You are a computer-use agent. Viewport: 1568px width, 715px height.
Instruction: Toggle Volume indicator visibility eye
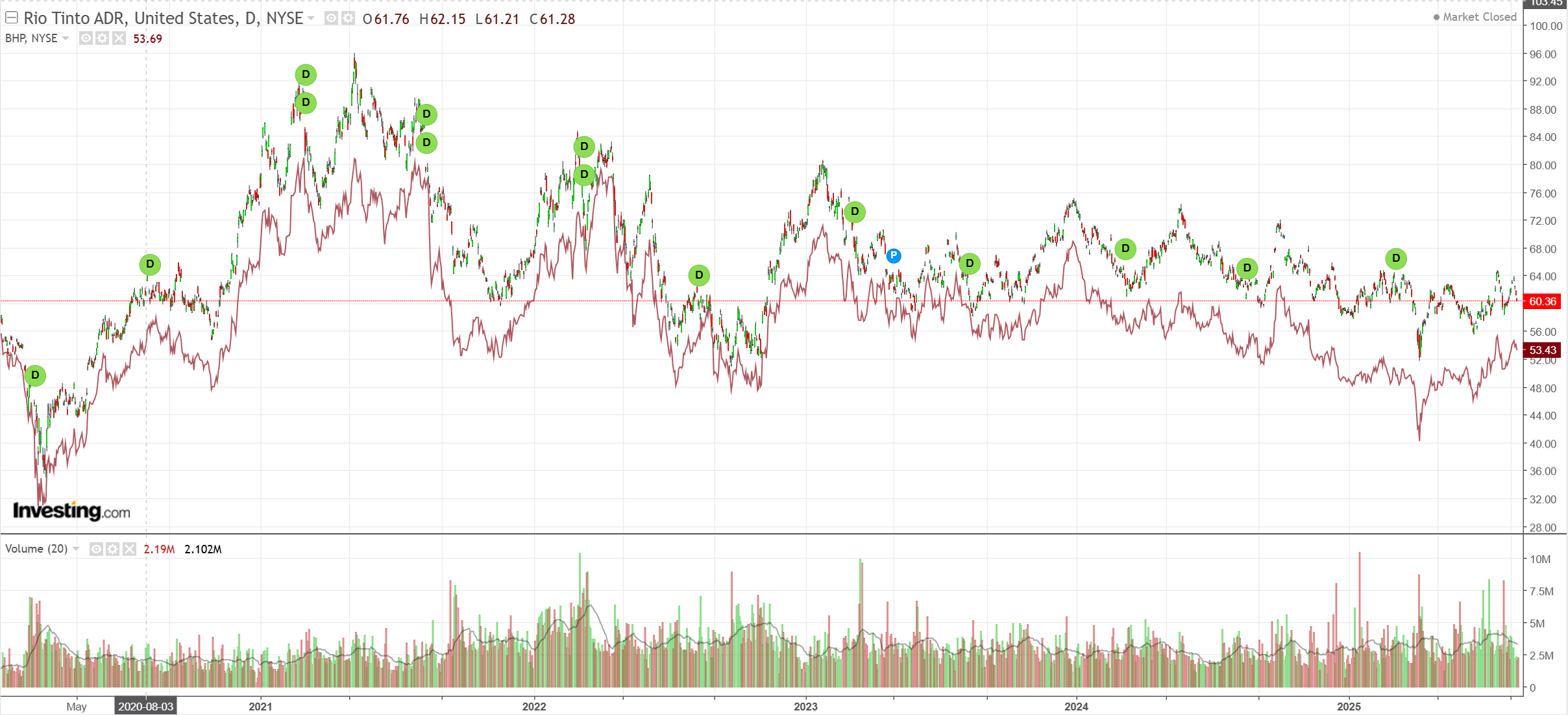pyautogui.click(x=96, y=549)
